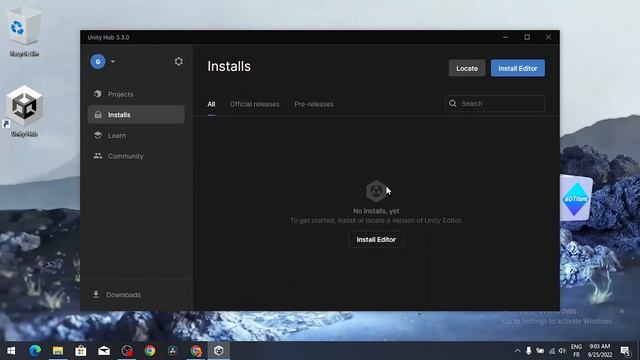Switch to Official releases tab
Image resolution: width=640 pixels, height=360 pixels.
coord(255,104)
